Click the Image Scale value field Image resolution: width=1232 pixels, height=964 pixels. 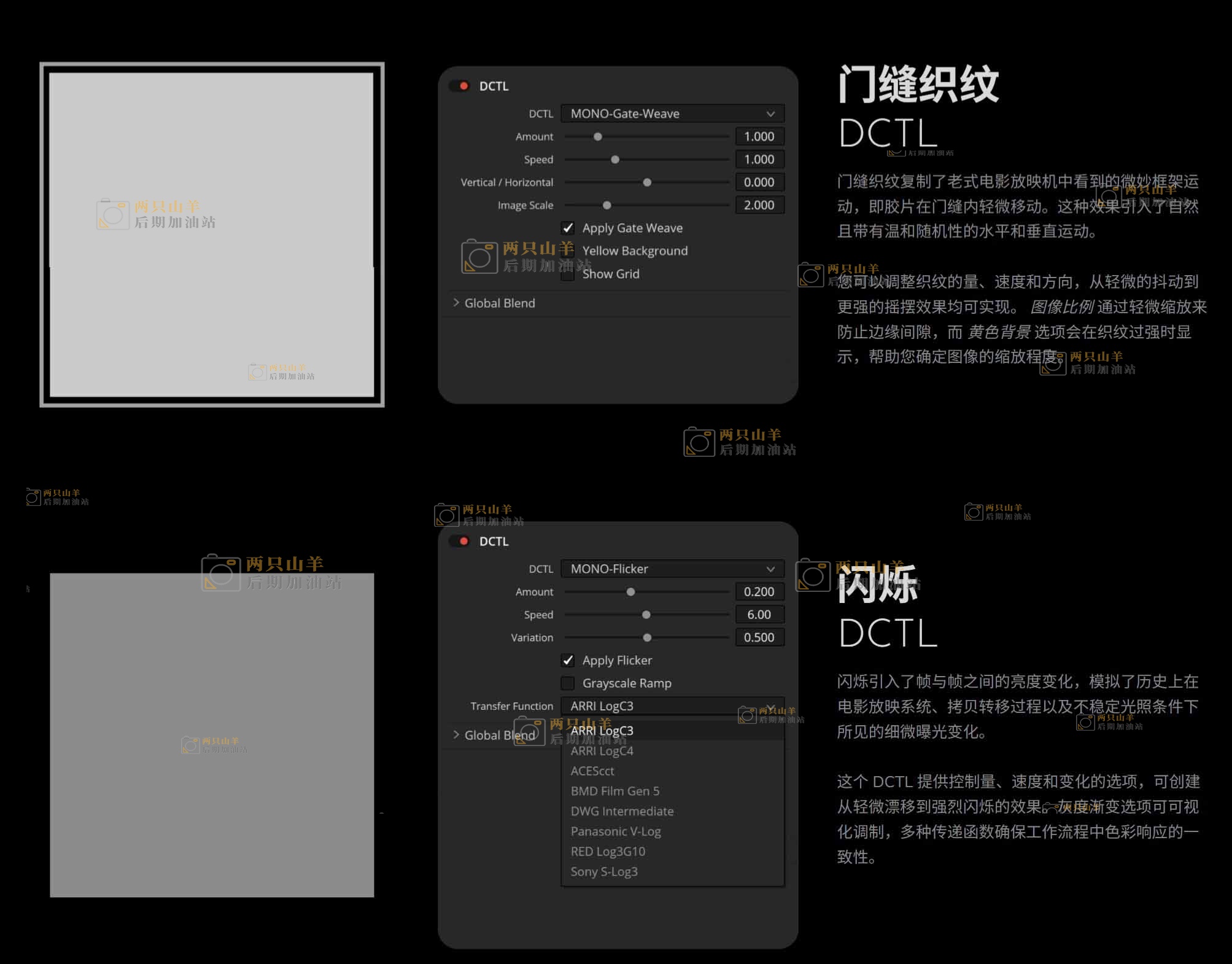[x=759, y=205]
